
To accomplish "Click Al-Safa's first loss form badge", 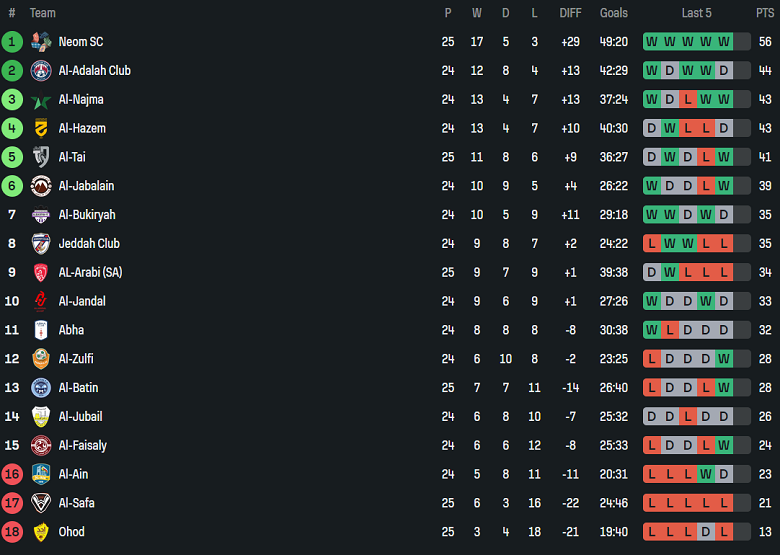I will pyautogui.click(x=652, y=503).
